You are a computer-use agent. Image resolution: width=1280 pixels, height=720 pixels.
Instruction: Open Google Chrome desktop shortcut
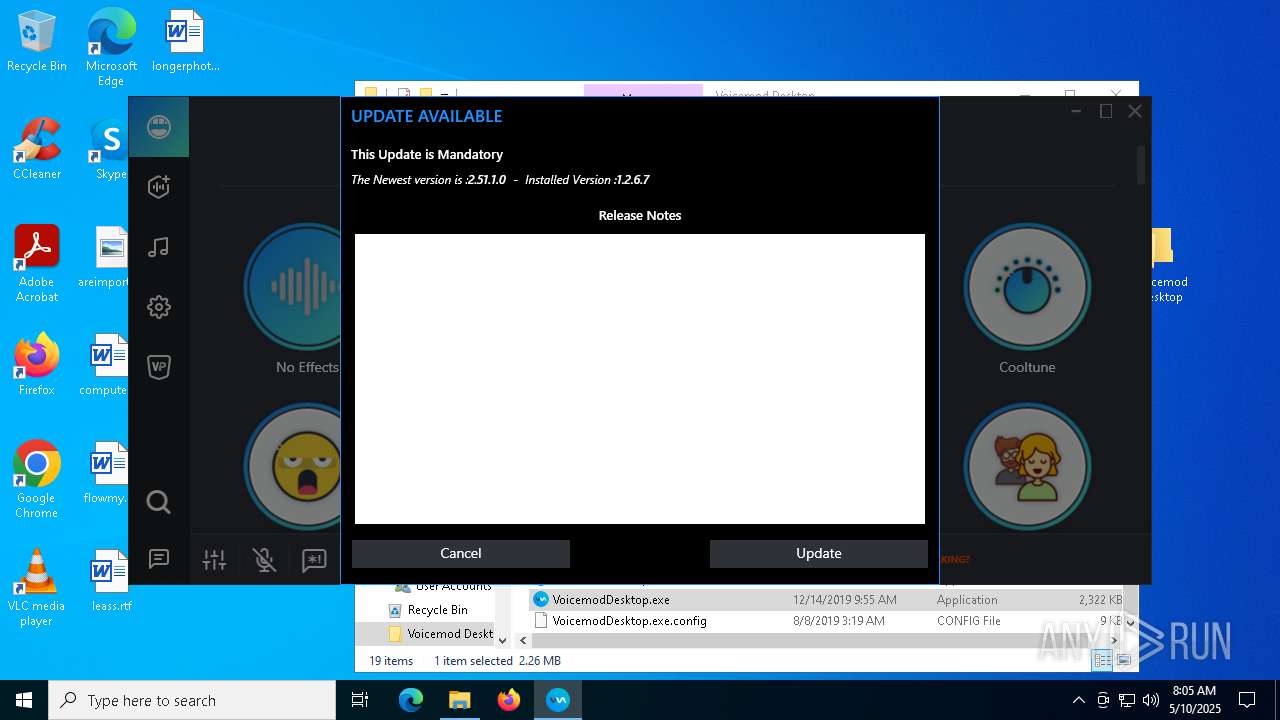(x=37, y=480)
